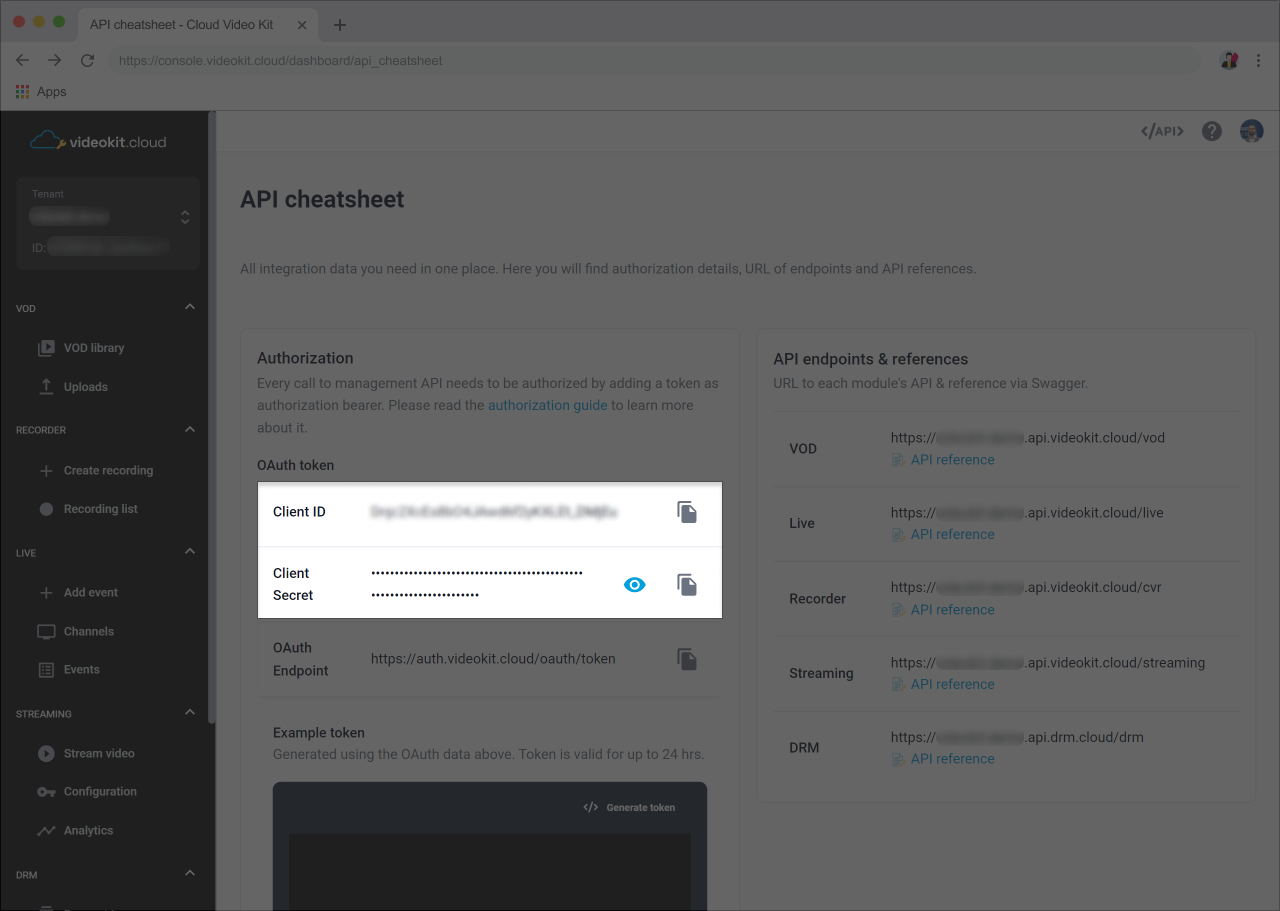The image size is (1280, 911).
Task: Click Generate token button
Action: pyautogui.click(x=629, y=807)
